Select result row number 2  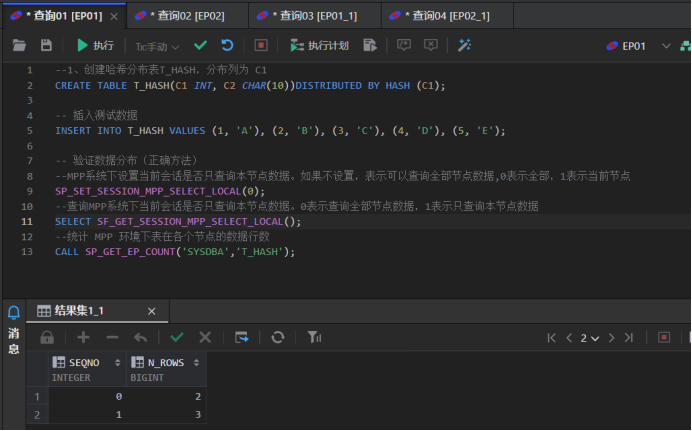[37, 415]
